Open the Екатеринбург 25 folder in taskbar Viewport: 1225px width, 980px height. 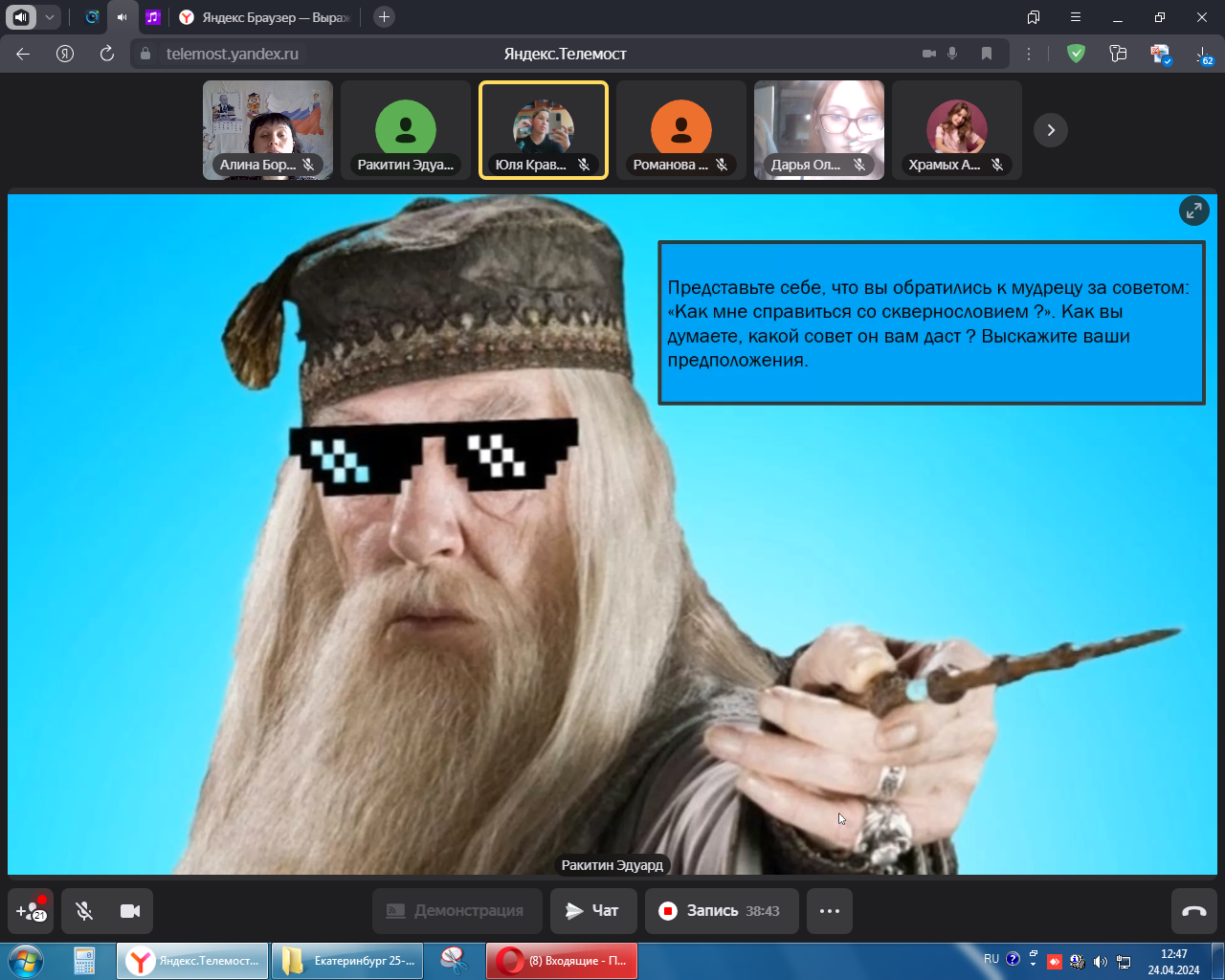tap(348, 961)
